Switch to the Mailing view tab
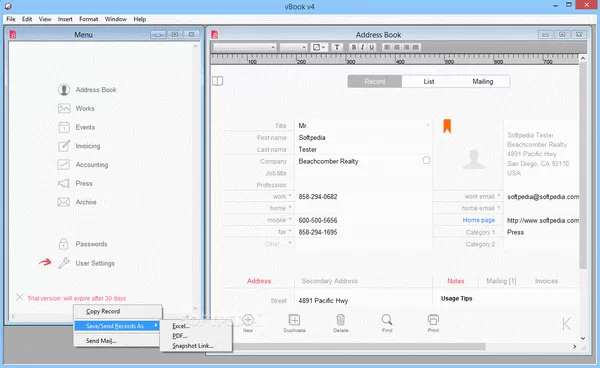600x368 pixels. point(483,81)
